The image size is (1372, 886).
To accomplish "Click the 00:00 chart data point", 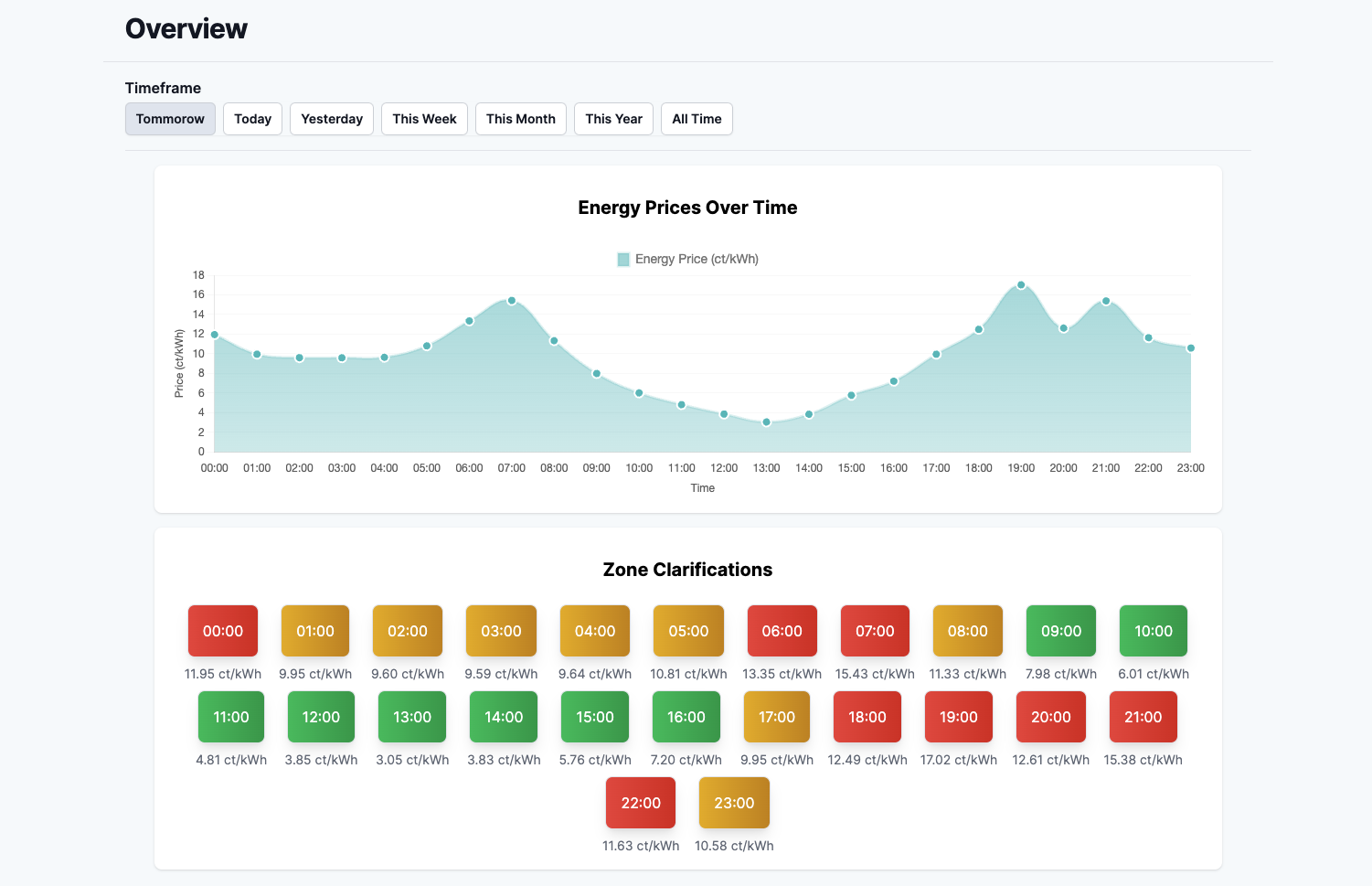I will [215, 335].
